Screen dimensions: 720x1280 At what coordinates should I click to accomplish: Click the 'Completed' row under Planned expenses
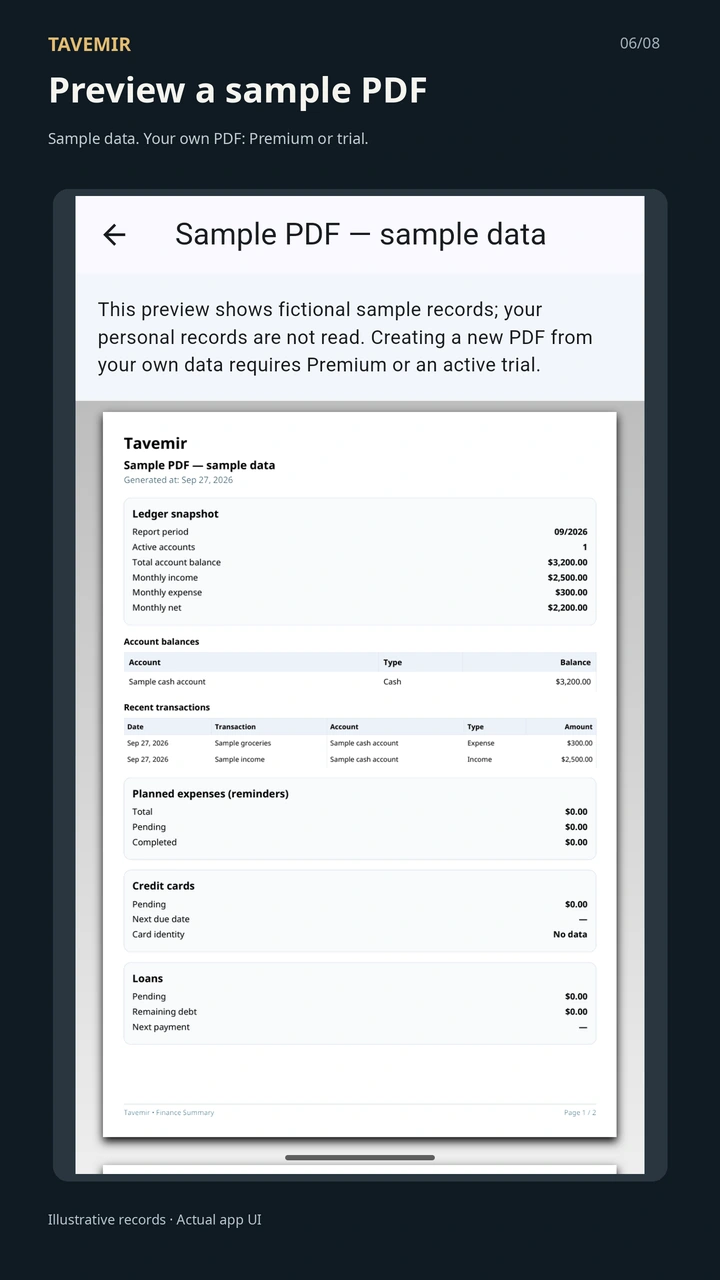pyautogui.click(x=360, y=842)
